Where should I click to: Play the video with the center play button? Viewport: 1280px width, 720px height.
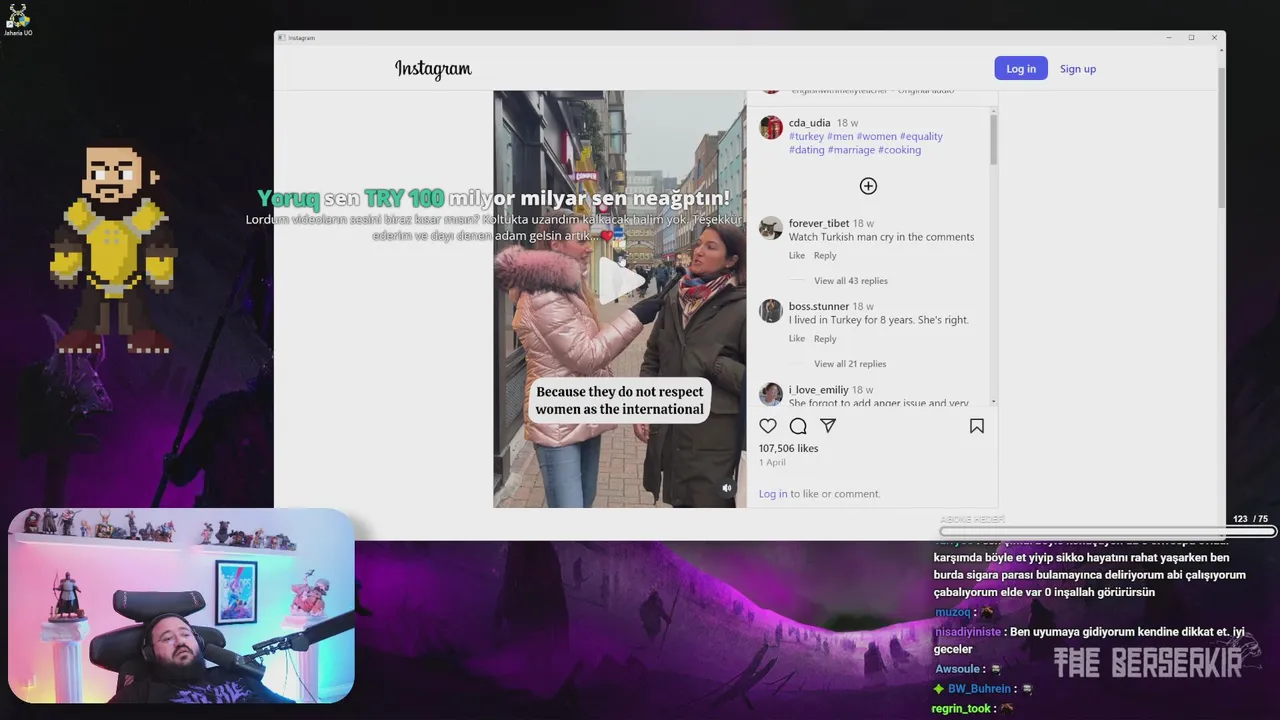[620, 280]
